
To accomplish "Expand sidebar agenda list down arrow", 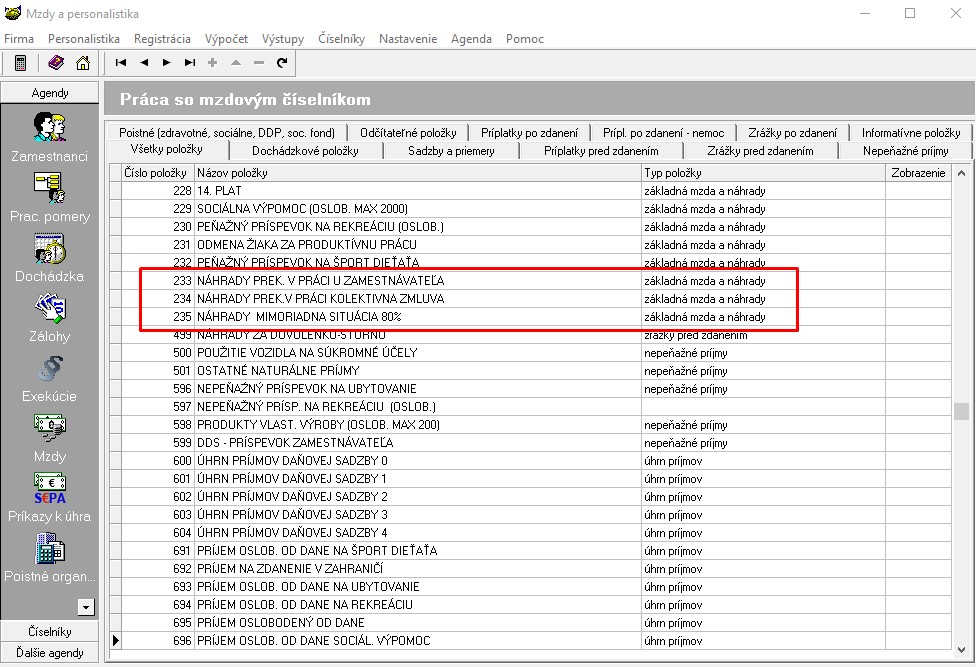I will pyautogui.click(x=87, y=607).
